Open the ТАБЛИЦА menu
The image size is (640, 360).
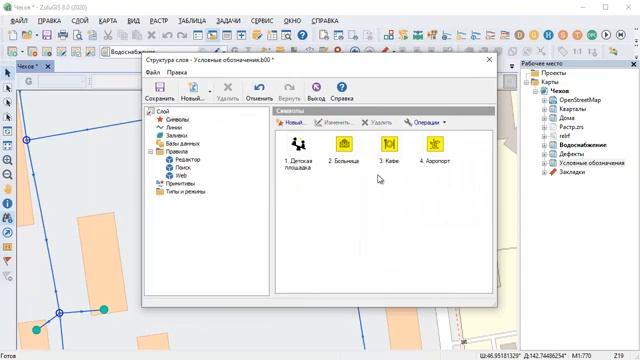click(192, 21)
